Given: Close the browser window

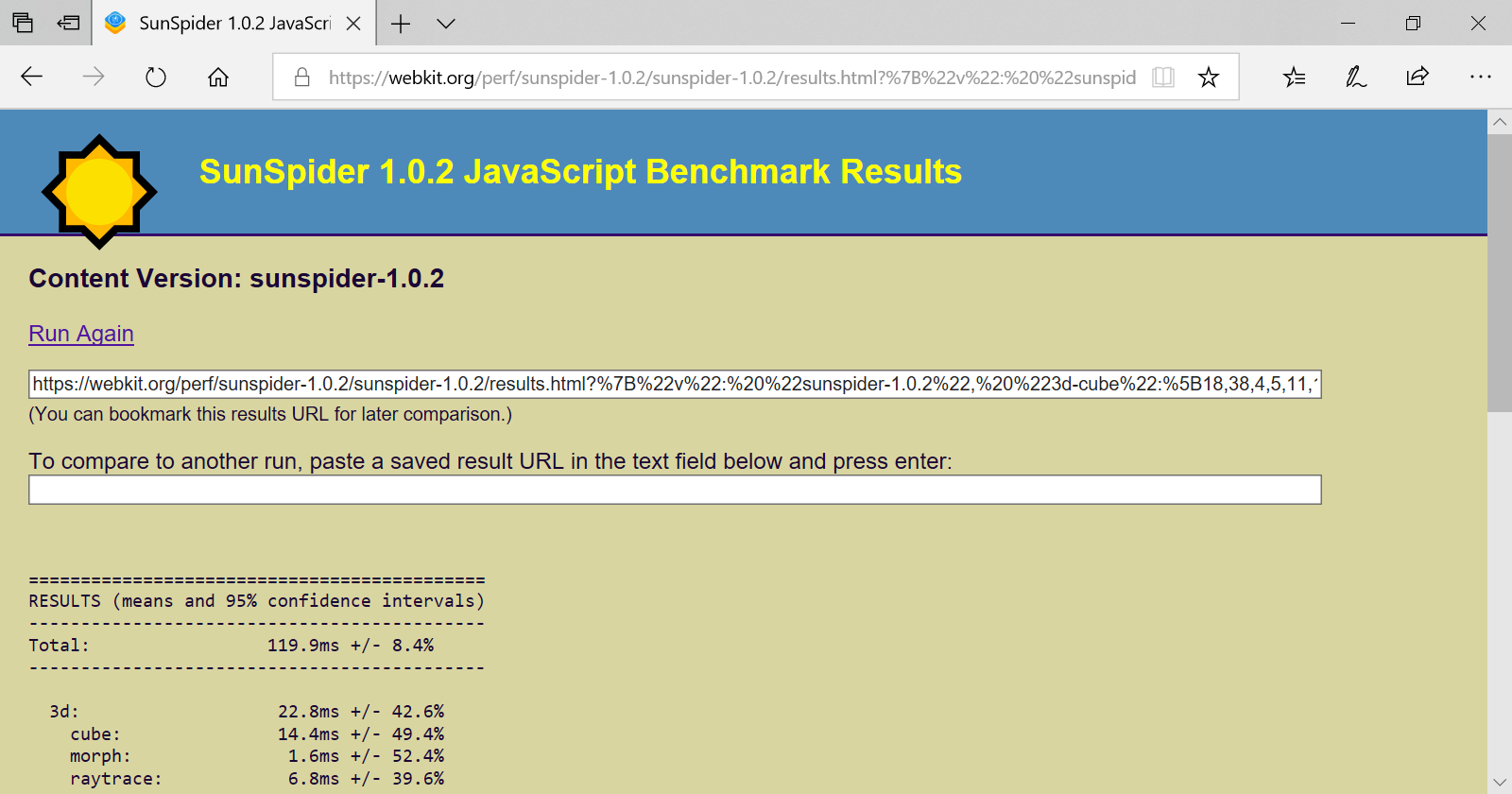Looking at the screenshot, I should (x=1479, y=23).
